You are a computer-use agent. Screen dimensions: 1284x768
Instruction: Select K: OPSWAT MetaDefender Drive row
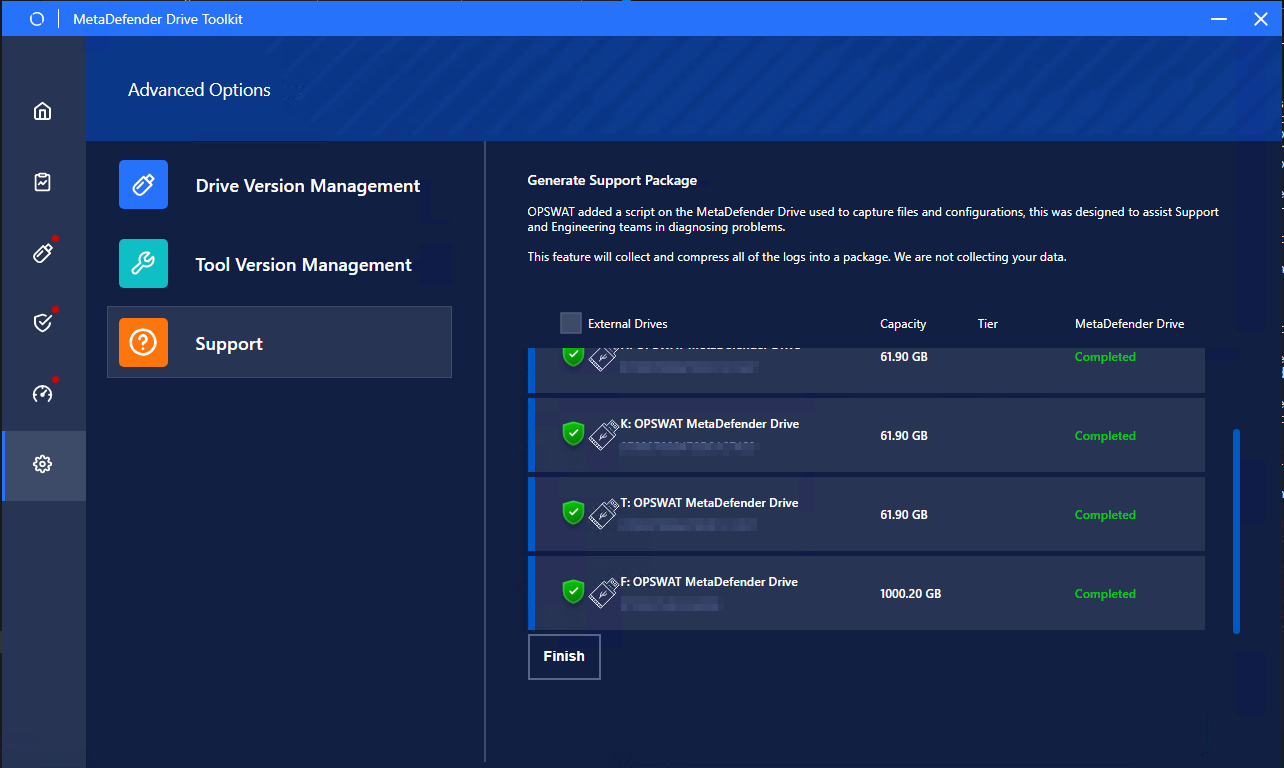(x=866, y=435)
